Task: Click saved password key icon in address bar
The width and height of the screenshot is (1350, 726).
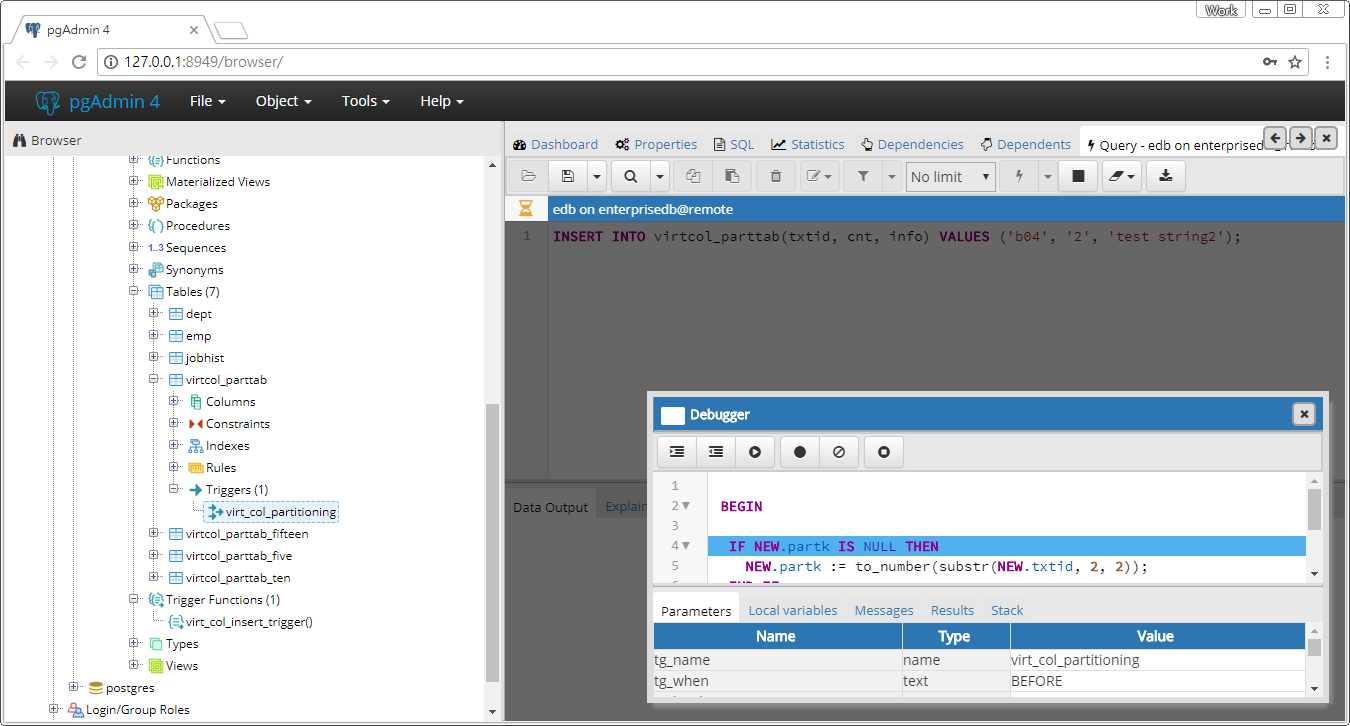Action: 1270,62
